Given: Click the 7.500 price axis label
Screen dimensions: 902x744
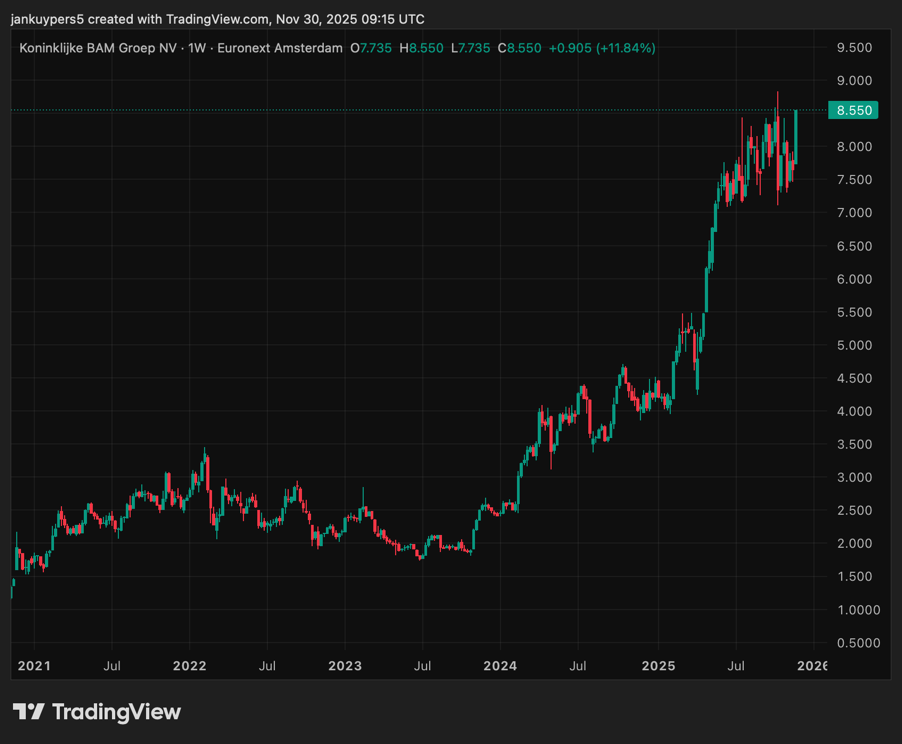Looking at the screenshot, I should click(854, 180).
